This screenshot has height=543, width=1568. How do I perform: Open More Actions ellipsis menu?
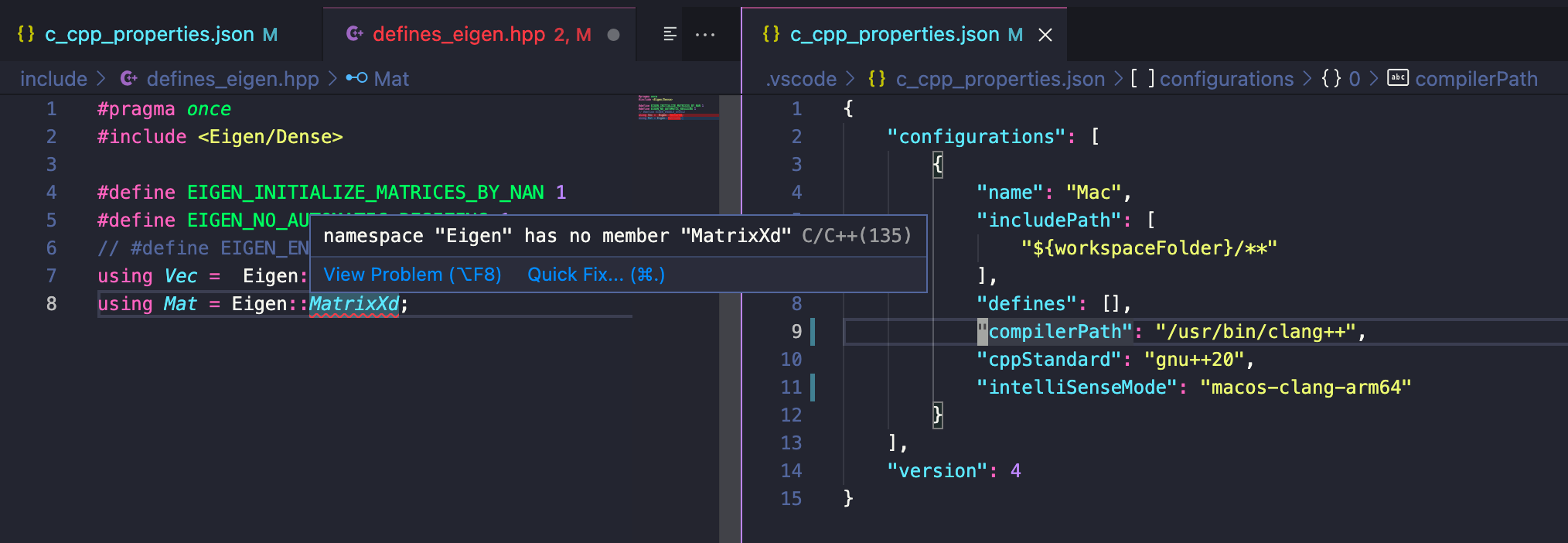[705, 34]
